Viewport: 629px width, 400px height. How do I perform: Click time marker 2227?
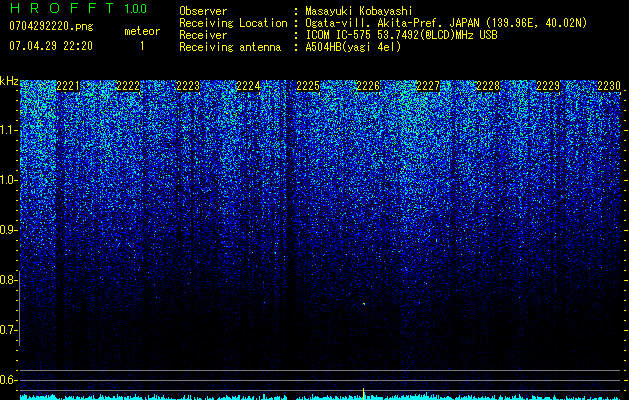(x=428, y=86)
